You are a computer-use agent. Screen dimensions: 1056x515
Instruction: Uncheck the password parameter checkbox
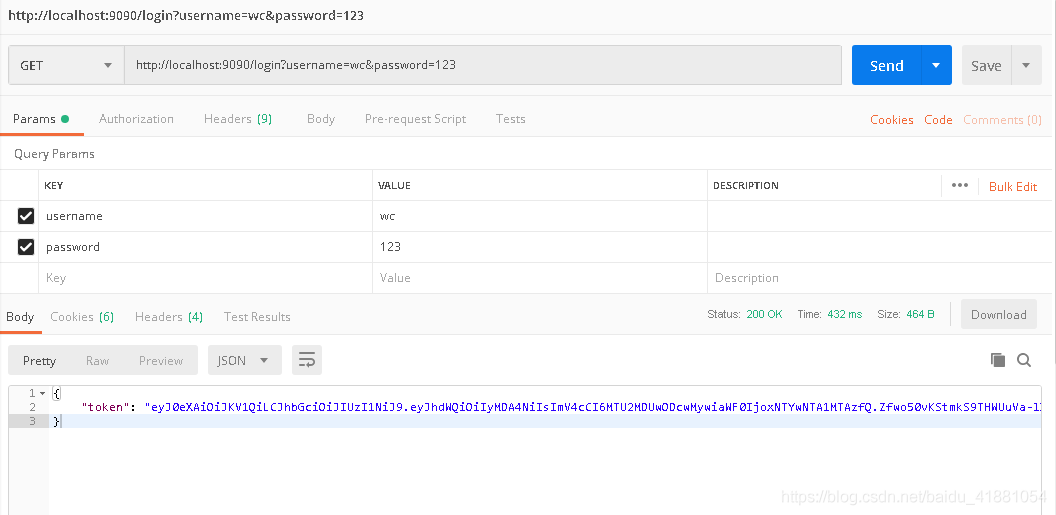26,247
